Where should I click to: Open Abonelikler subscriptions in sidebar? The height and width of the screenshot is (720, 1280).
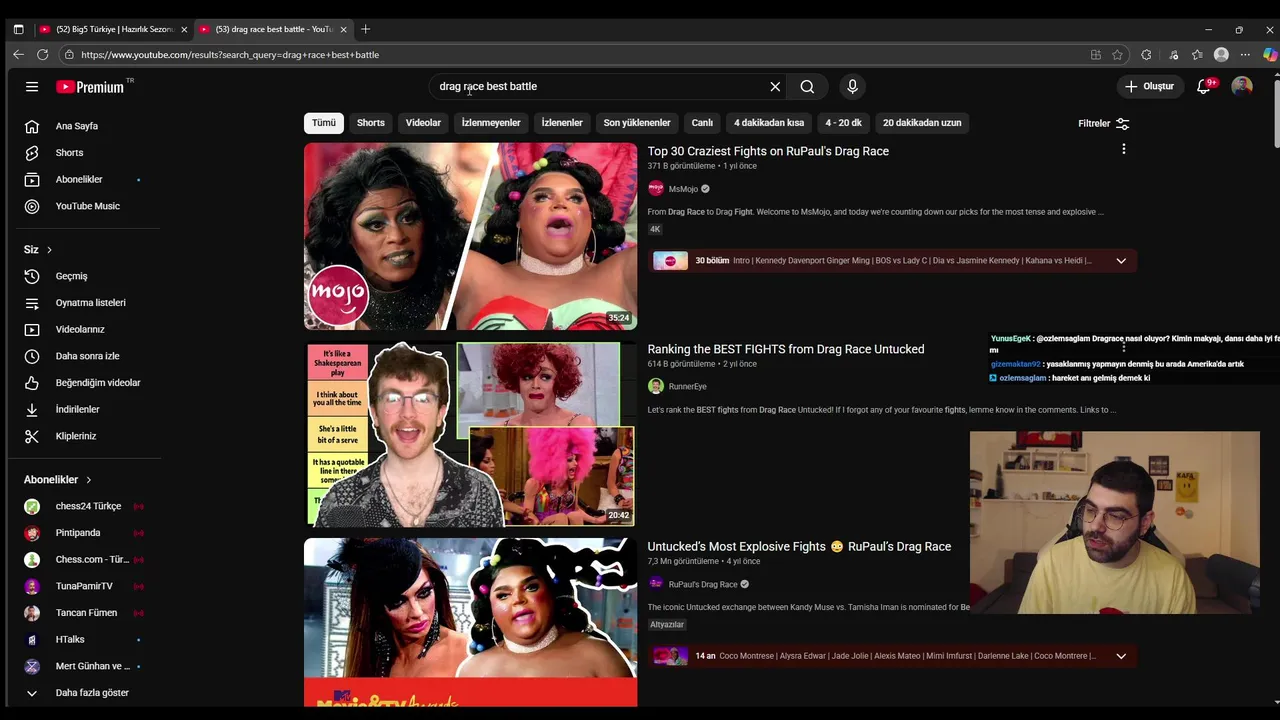click(81, 180)
